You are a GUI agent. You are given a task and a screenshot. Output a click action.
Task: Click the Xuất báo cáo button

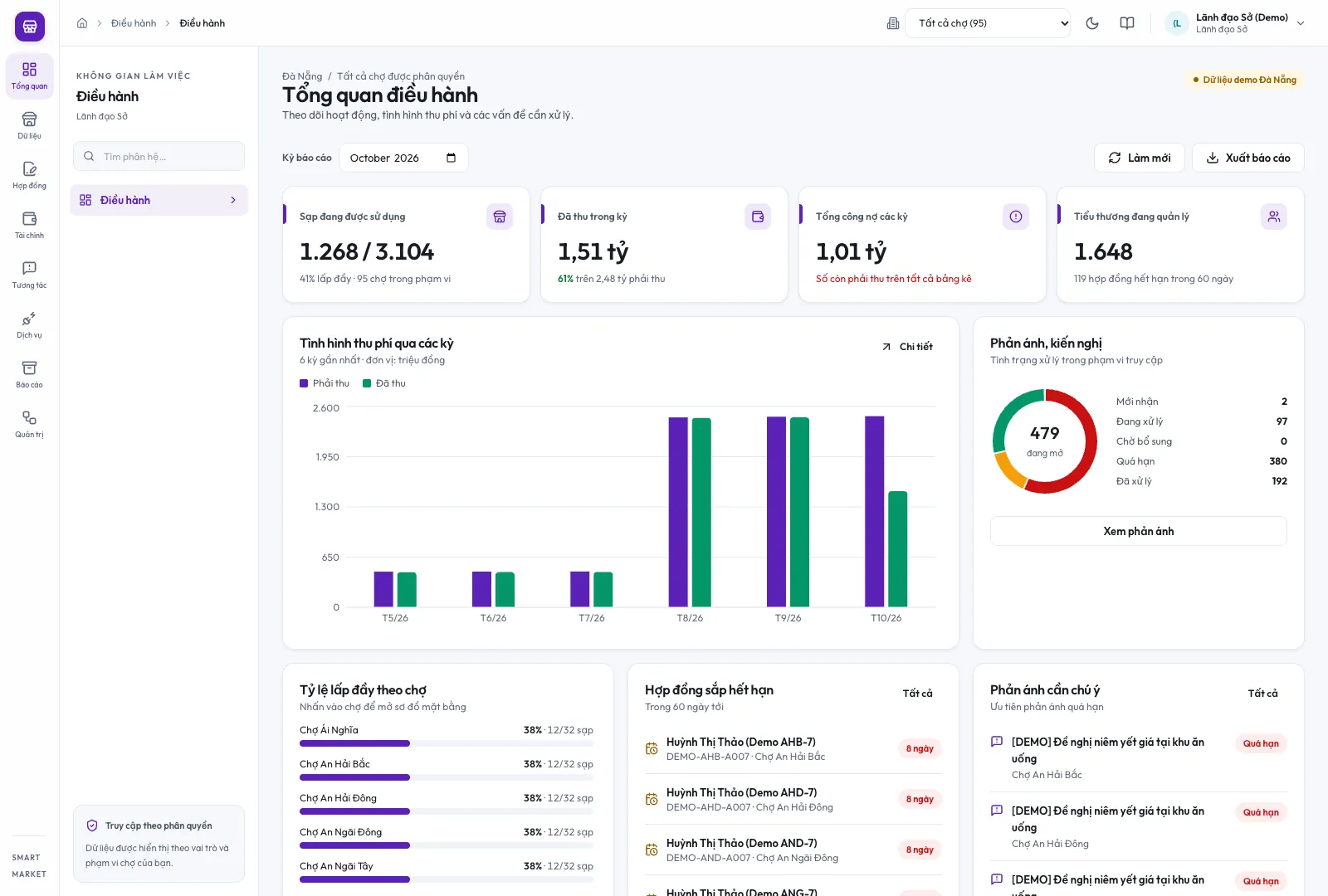[1247, 158]
